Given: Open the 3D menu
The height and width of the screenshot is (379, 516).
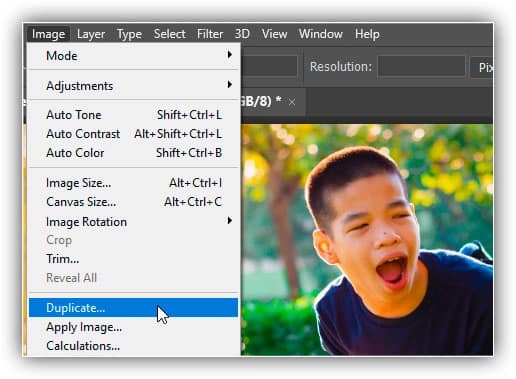Looking at the screenshot, I should pos(242,34).
